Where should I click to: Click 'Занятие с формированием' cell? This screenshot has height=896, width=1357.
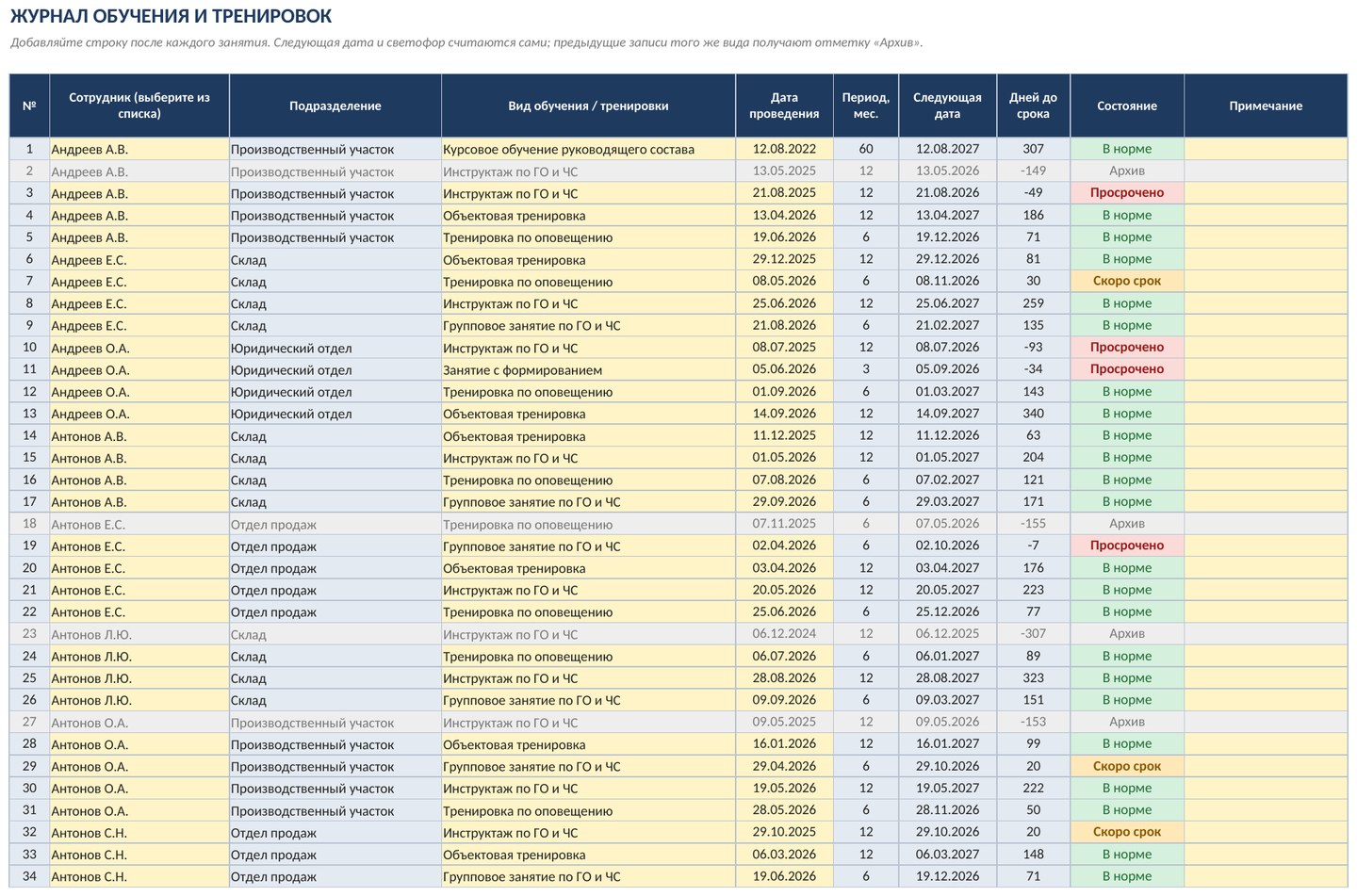click(588, 369)
